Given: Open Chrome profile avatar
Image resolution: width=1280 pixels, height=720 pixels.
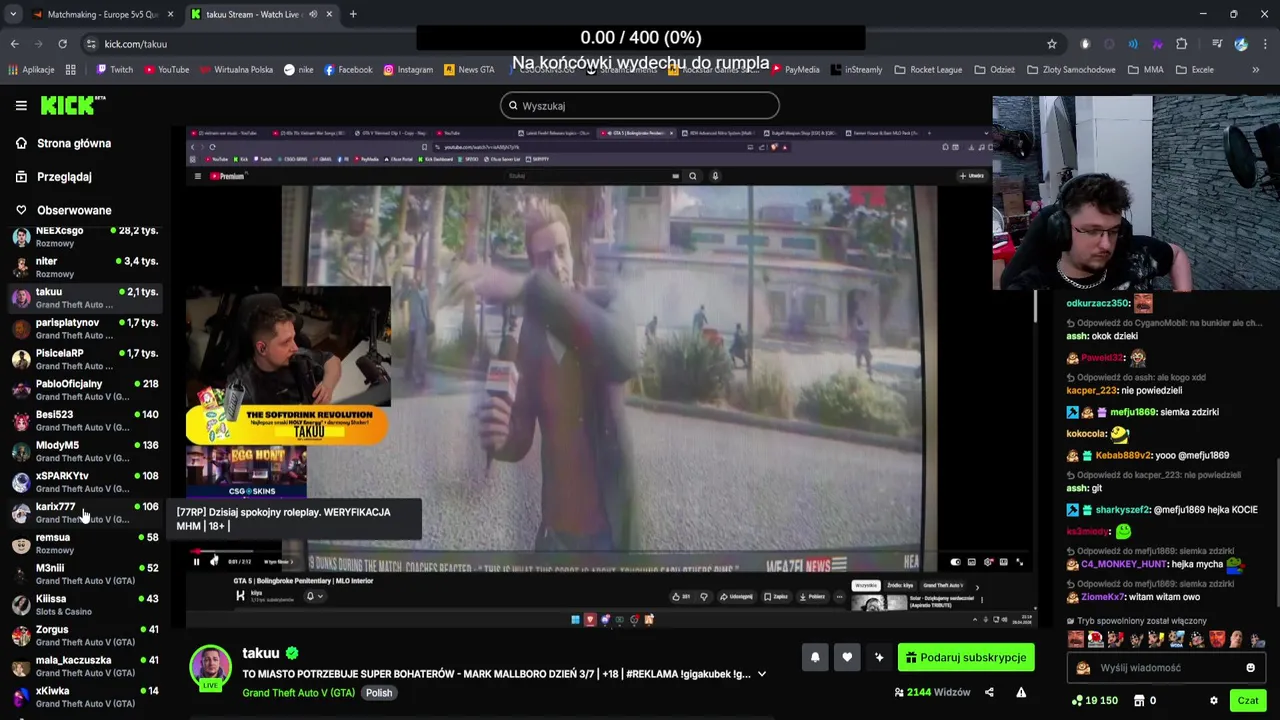Looking at the screenshot, I should click(x=1241, y=44).
